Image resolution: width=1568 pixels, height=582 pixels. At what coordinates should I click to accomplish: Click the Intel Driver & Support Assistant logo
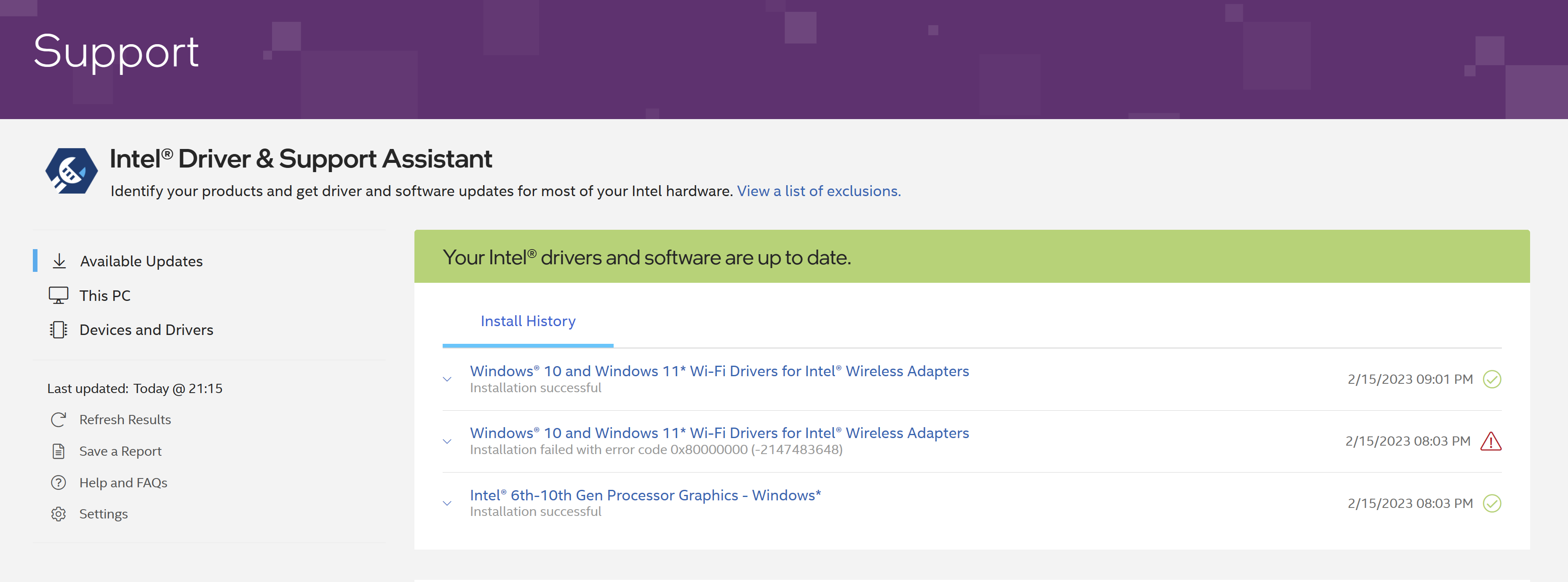click(71, 171)
